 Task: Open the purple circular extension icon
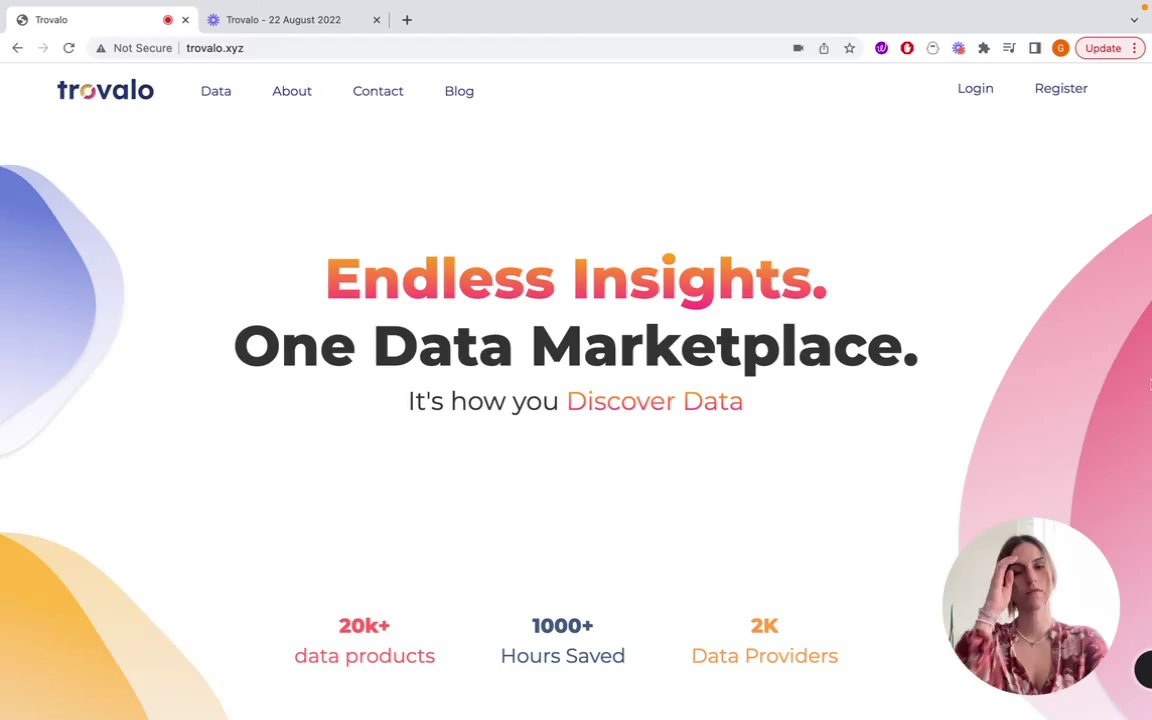pyautogui.click(x=882, y=48)
